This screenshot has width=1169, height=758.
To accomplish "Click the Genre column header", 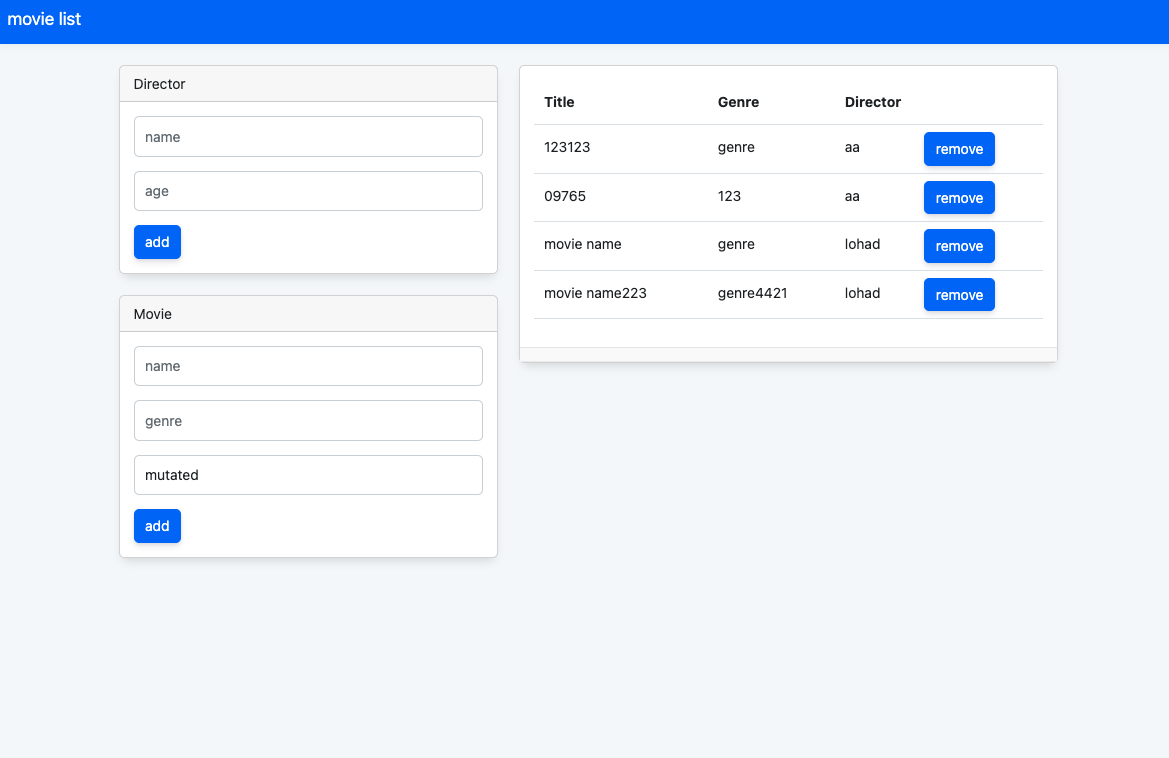I will (x=738, y=102).
